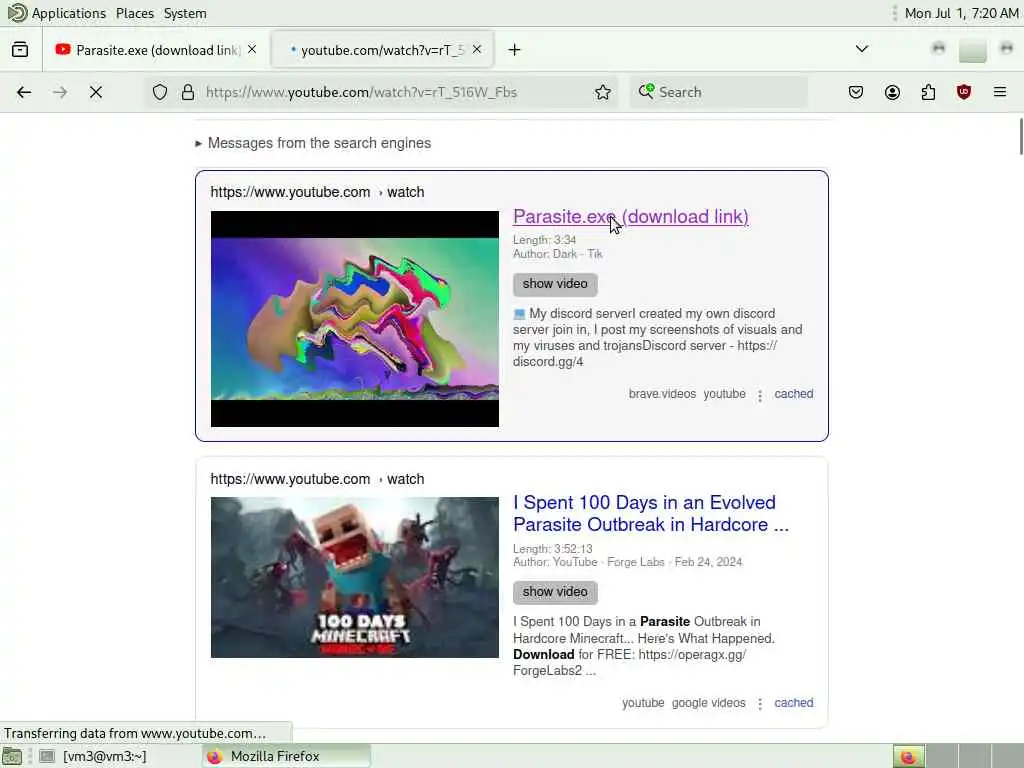Click youtube engine label on 100 Days result
Image resolution: width=1024 pixels, height=768 pixels.
643,703
